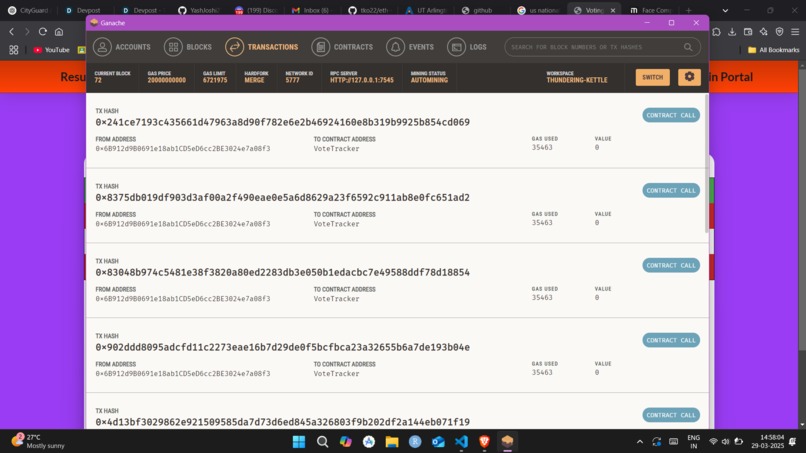Screen dimensions: 806x453
Task: Switch to the Contracts tab in Ganache
Action: tap(342, 47)
